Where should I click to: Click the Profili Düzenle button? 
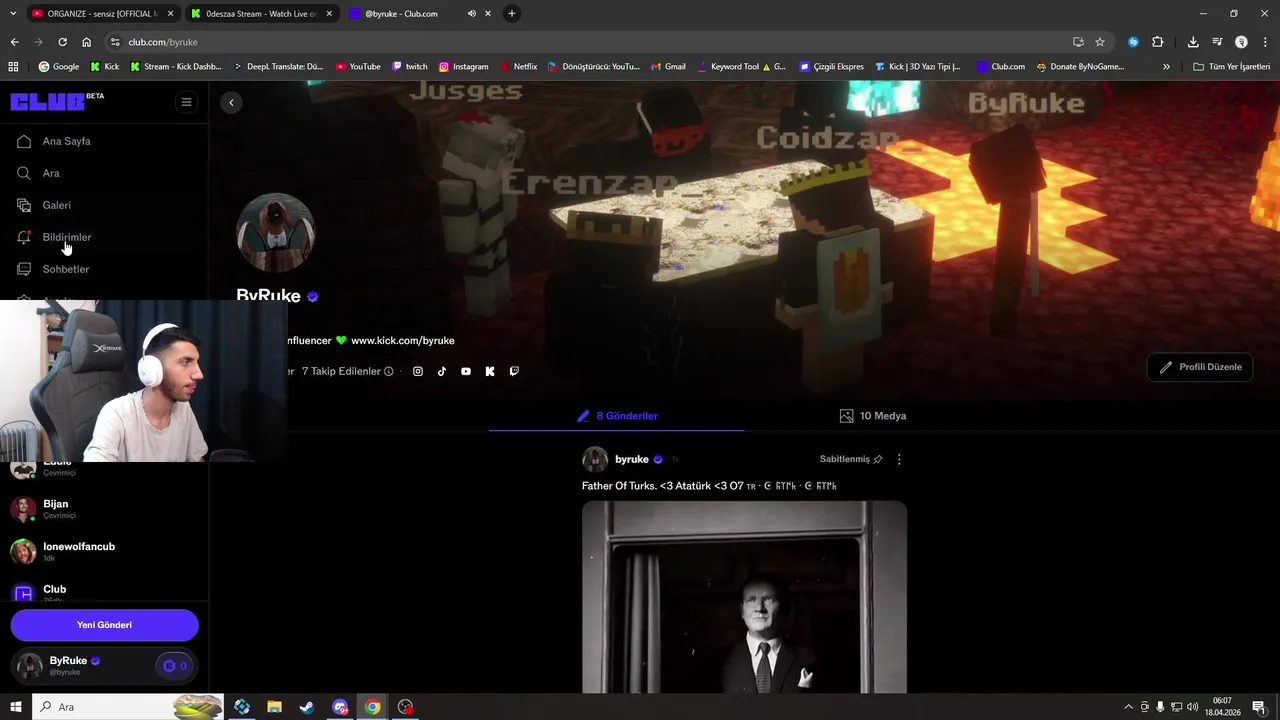coord(1200,367)
